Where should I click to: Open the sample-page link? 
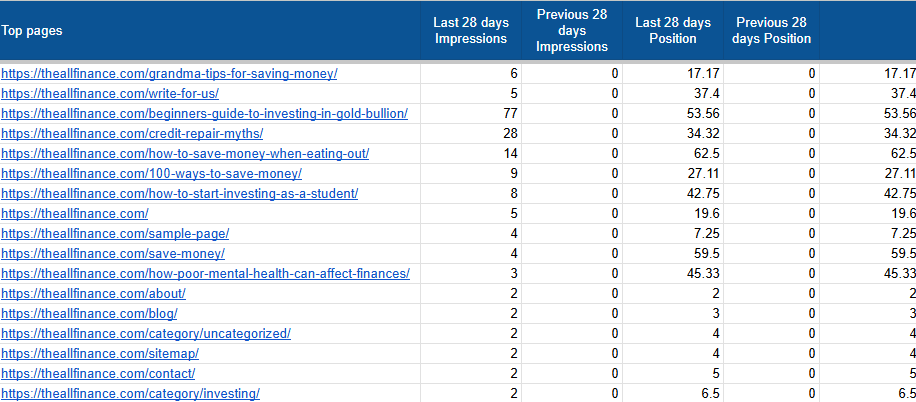pos(115,234)
